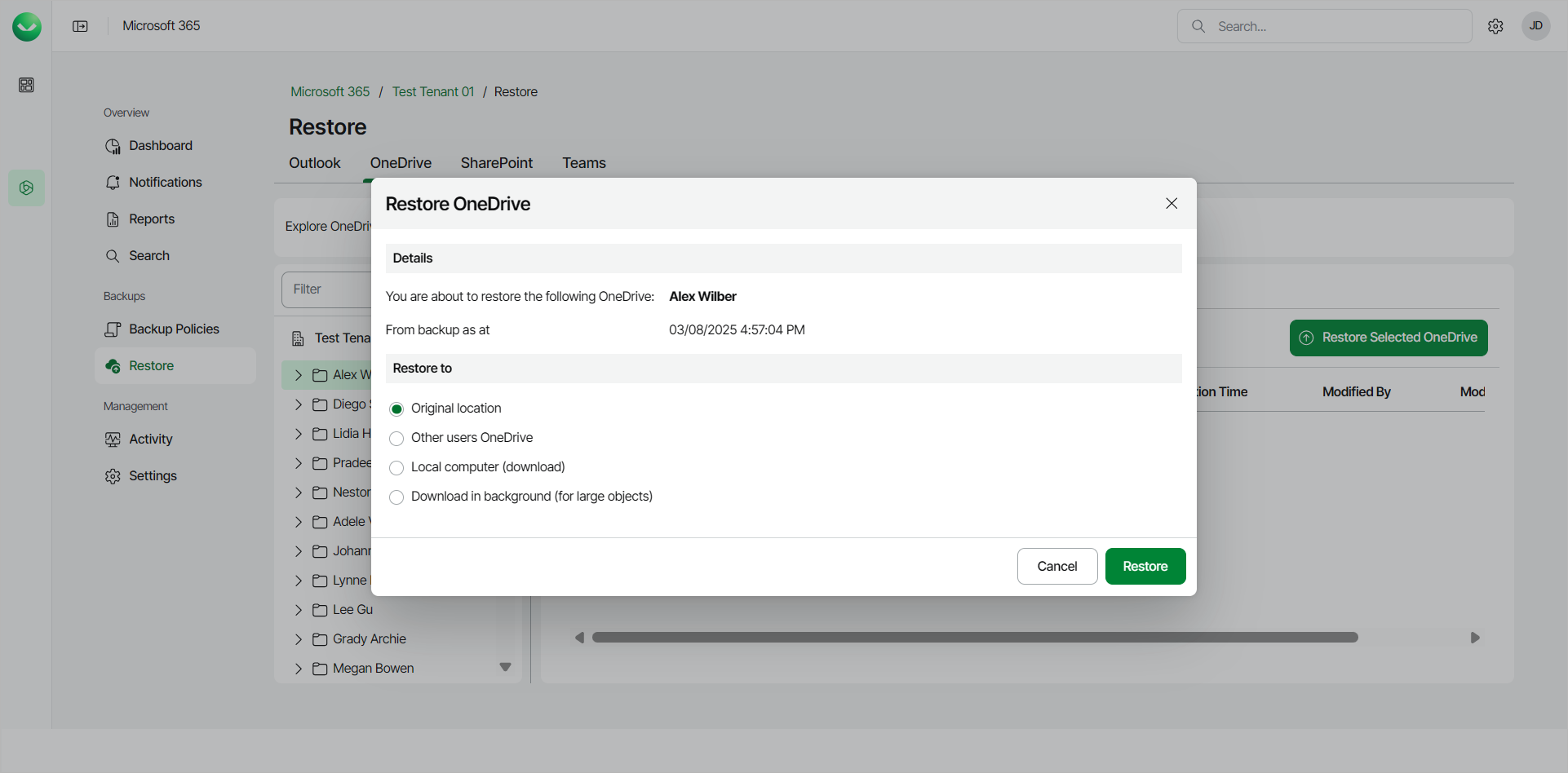Click the Lee Gu folder icon
This screenshot has height=773, width=1568.
[320, 610]
